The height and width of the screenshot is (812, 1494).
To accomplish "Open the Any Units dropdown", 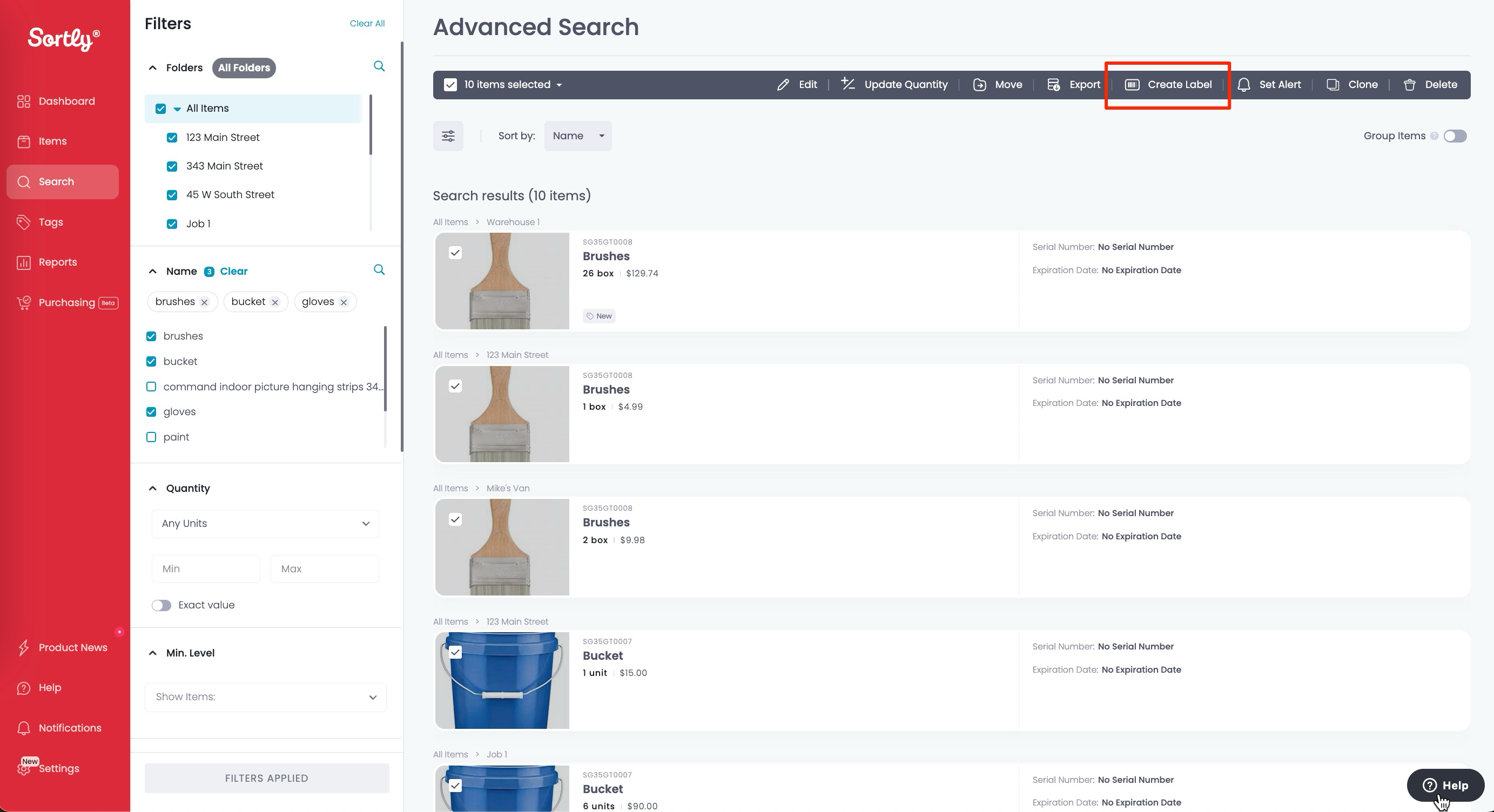I will click(x=265, y=523).
